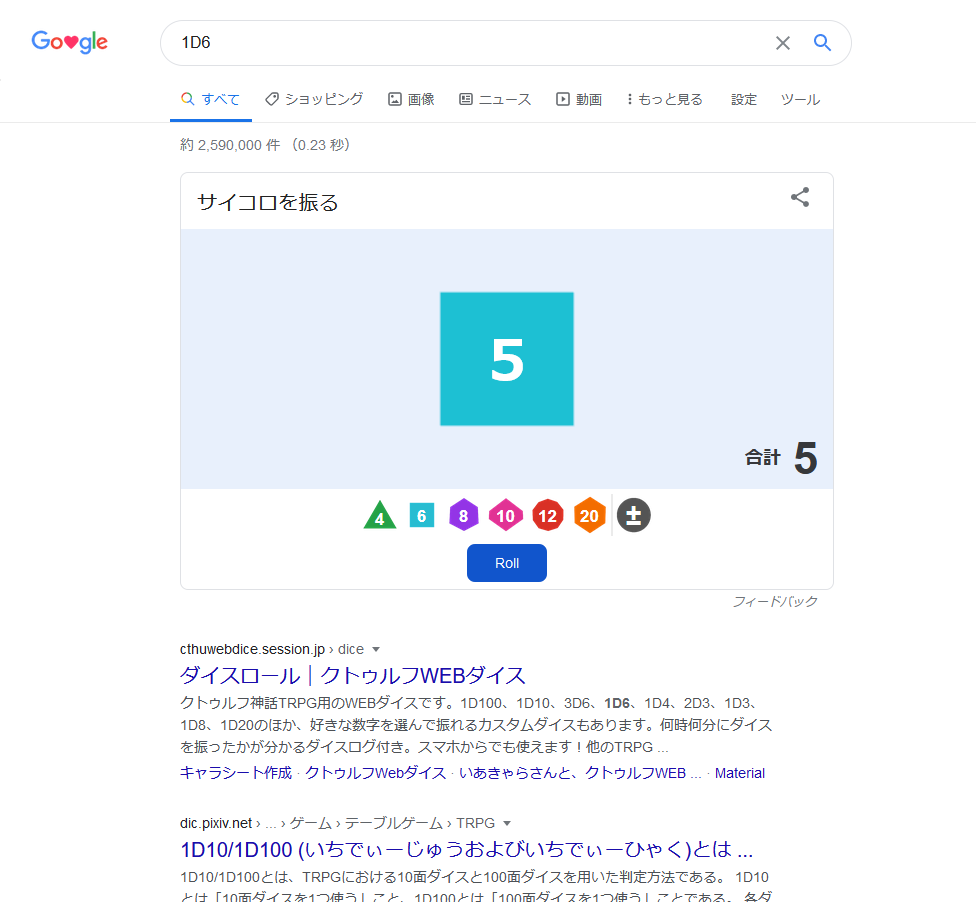Image resolution: width=976 pixels, height=902 pixels.
Task: Click the search magnifier icon
Action: coord(821,43)
